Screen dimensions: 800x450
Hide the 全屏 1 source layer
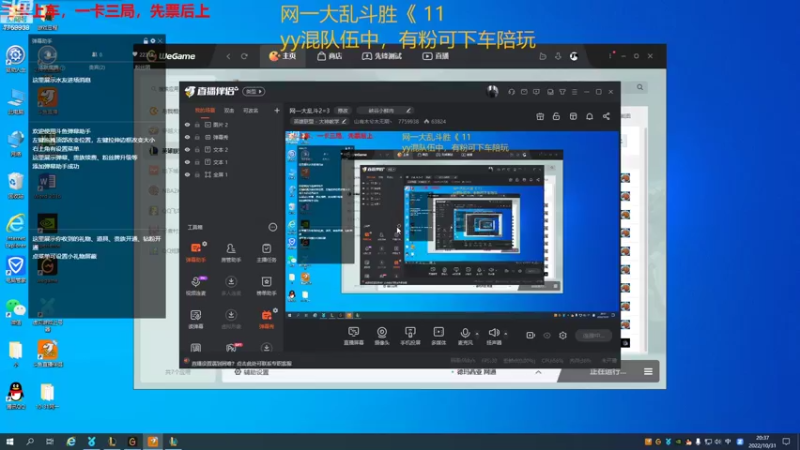click(187, 174)
